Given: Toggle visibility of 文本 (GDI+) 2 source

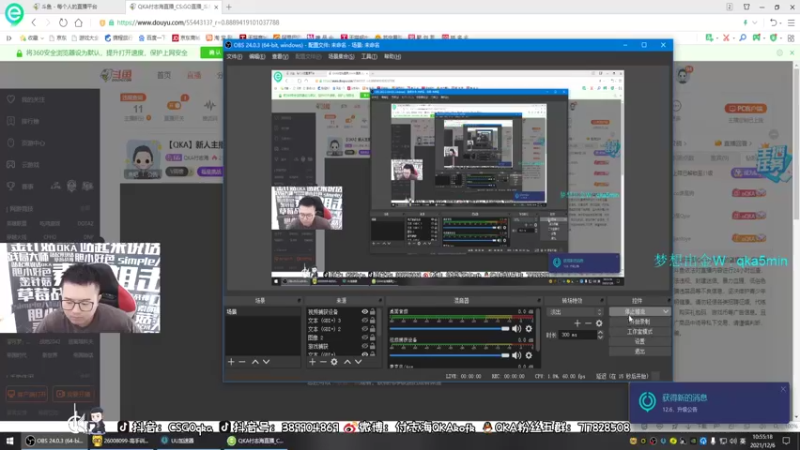Looking at the screenshot, I should tap(364, 329).
